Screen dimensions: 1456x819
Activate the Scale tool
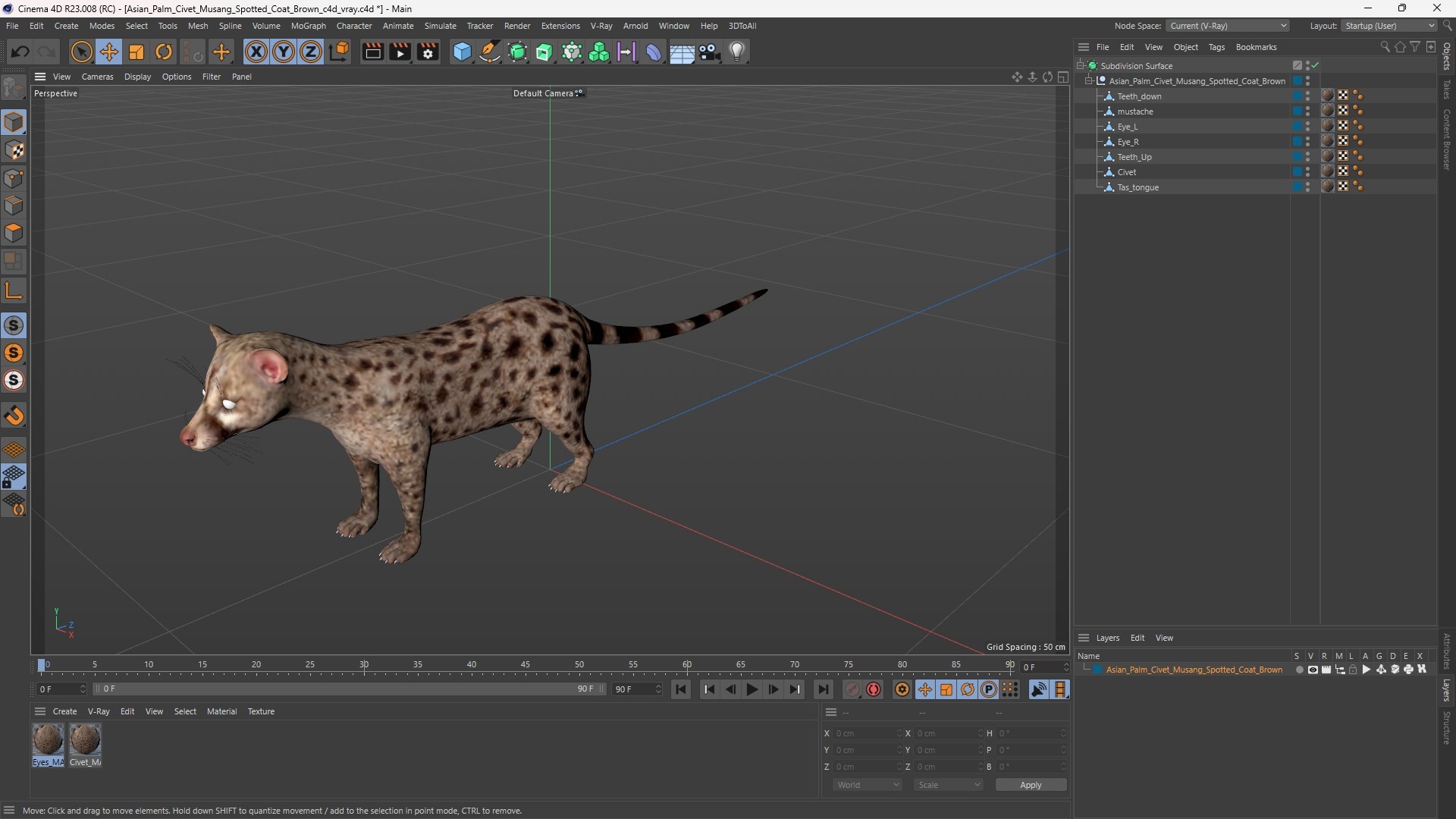coord(136,52)
